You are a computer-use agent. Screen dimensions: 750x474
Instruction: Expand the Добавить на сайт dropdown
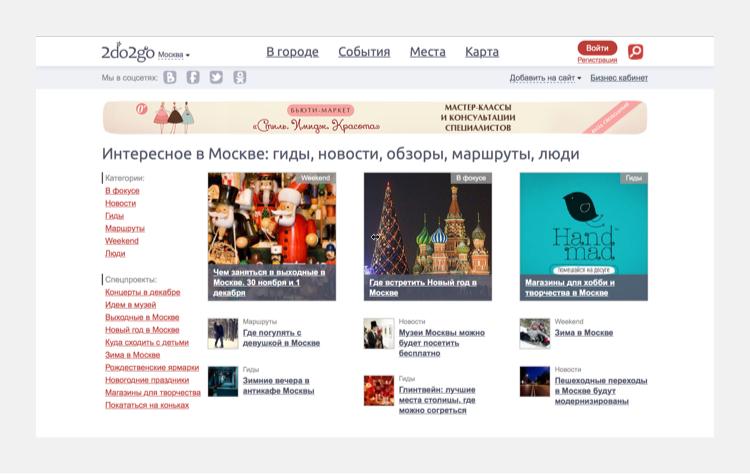544,78
